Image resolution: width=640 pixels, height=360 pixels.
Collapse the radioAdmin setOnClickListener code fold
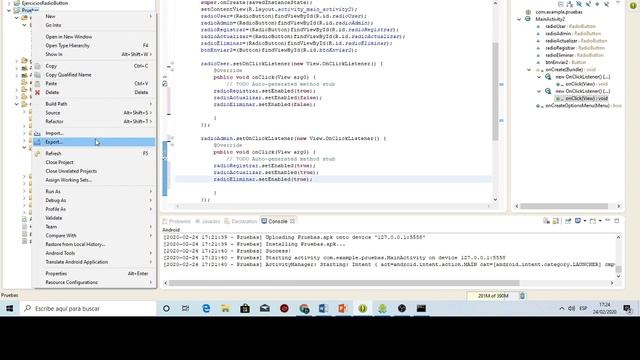coord(172,138)
